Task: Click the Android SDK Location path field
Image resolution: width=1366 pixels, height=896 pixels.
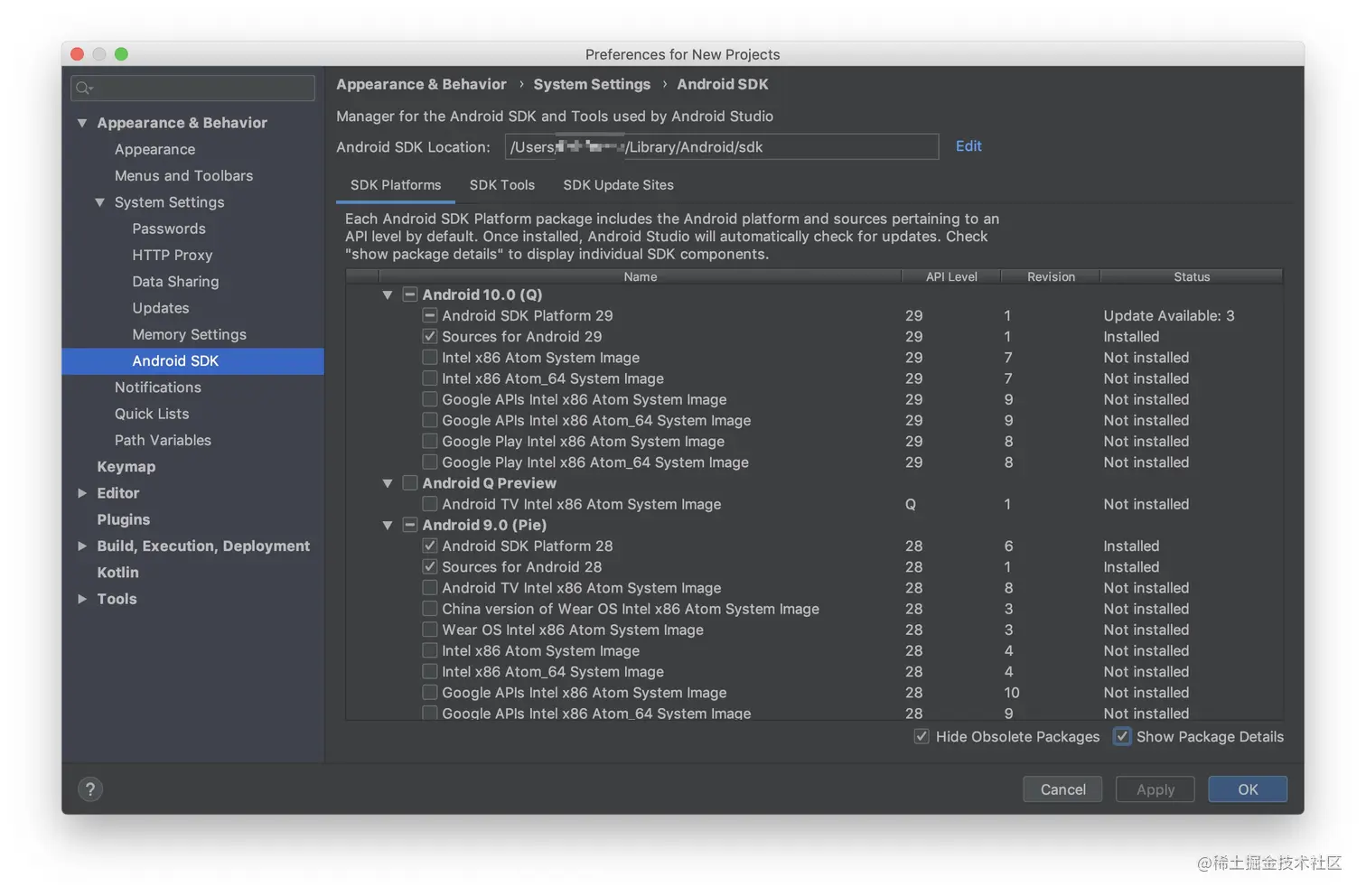Action: (x=722, y=146)
